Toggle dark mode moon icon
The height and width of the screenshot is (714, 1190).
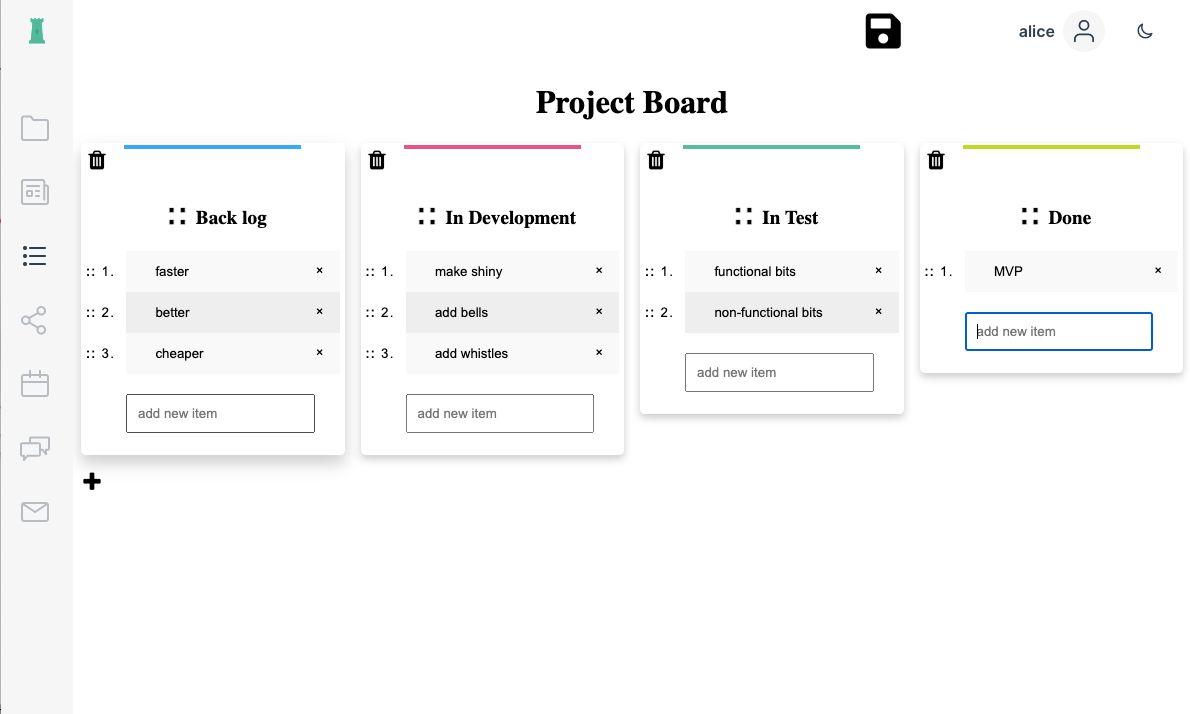pos(1145,32)
